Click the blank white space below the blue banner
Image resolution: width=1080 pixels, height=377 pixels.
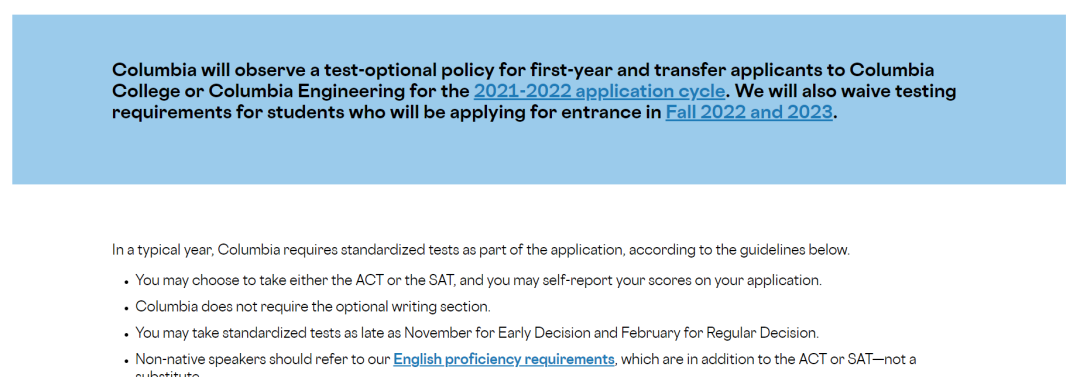(x=539, y=212)
